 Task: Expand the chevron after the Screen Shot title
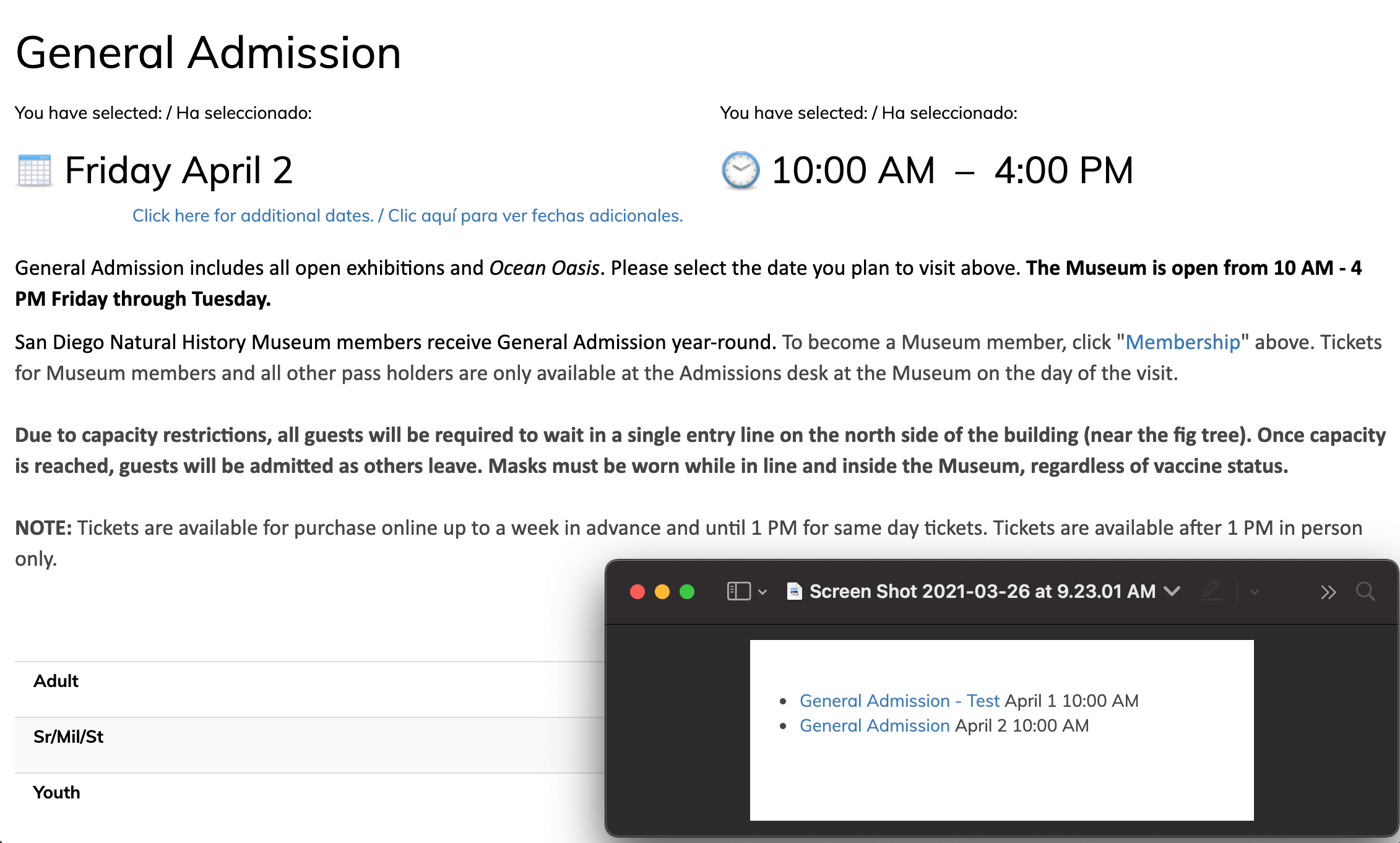tap(1172, 592)
